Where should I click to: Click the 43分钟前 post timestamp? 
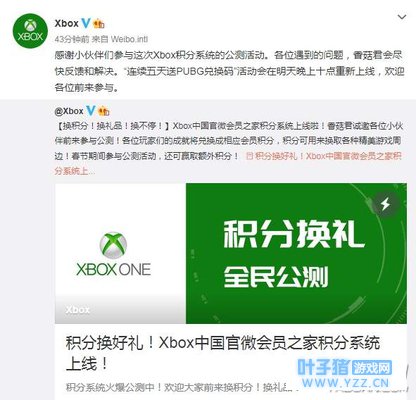72,39
